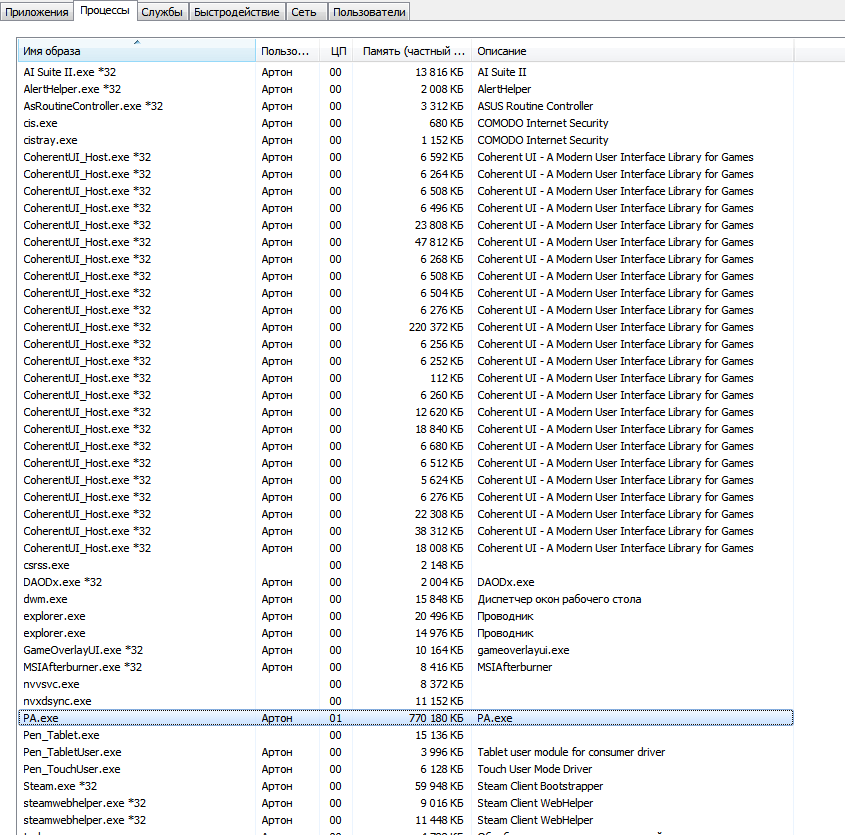Select the MSIAfterburner.exe process
This screenshot has width=845, height=835.
point(82,667)
